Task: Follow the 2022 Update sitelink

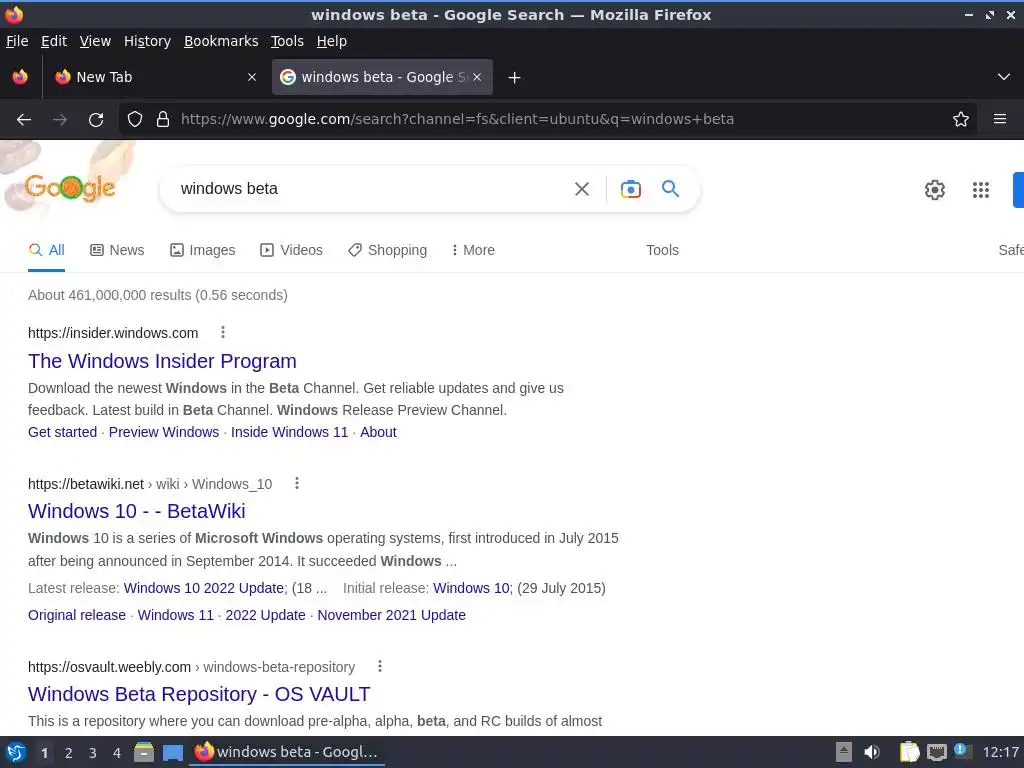Action: (x=265, y=615)
